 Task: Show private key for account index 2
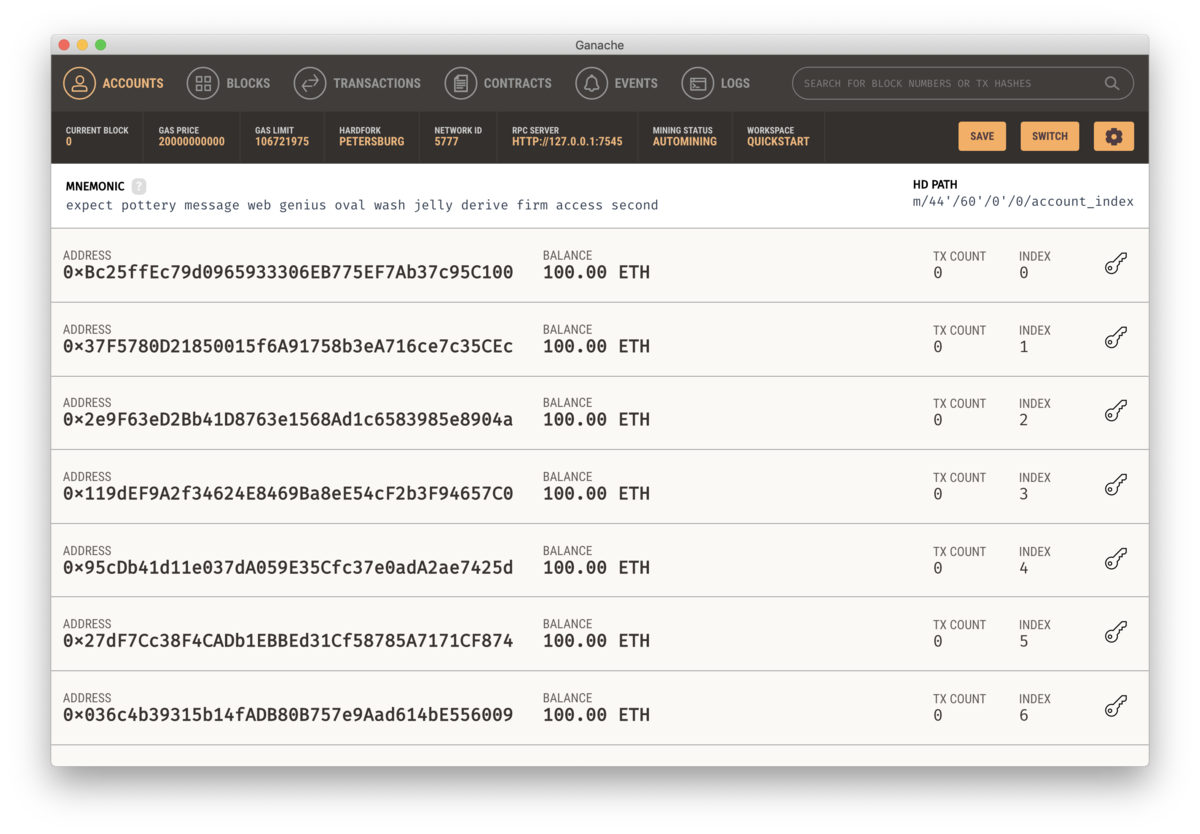click(x=1116, y=411)
